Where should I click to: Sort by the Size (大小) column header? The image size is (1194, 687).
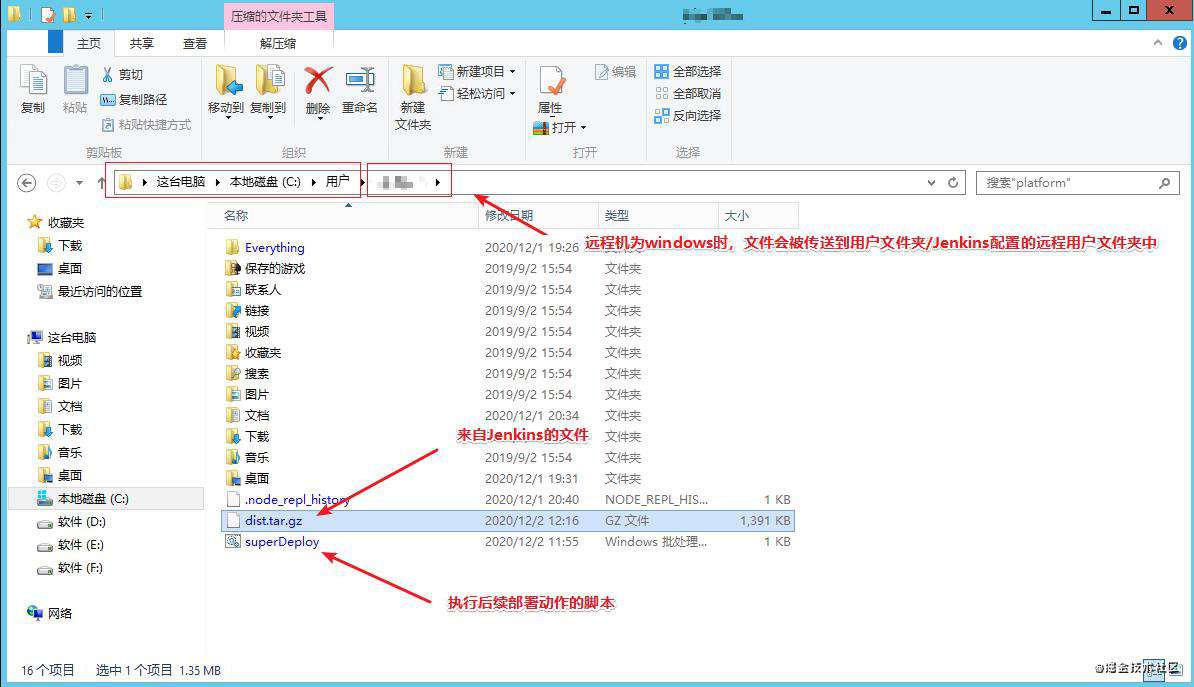[x=758, y=216]
